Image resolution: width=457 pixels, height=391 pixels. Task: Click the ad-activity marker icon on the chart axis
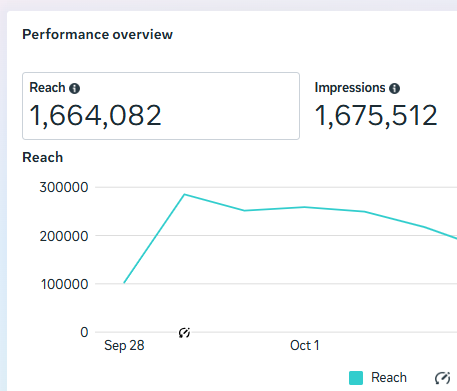[184, 332]
